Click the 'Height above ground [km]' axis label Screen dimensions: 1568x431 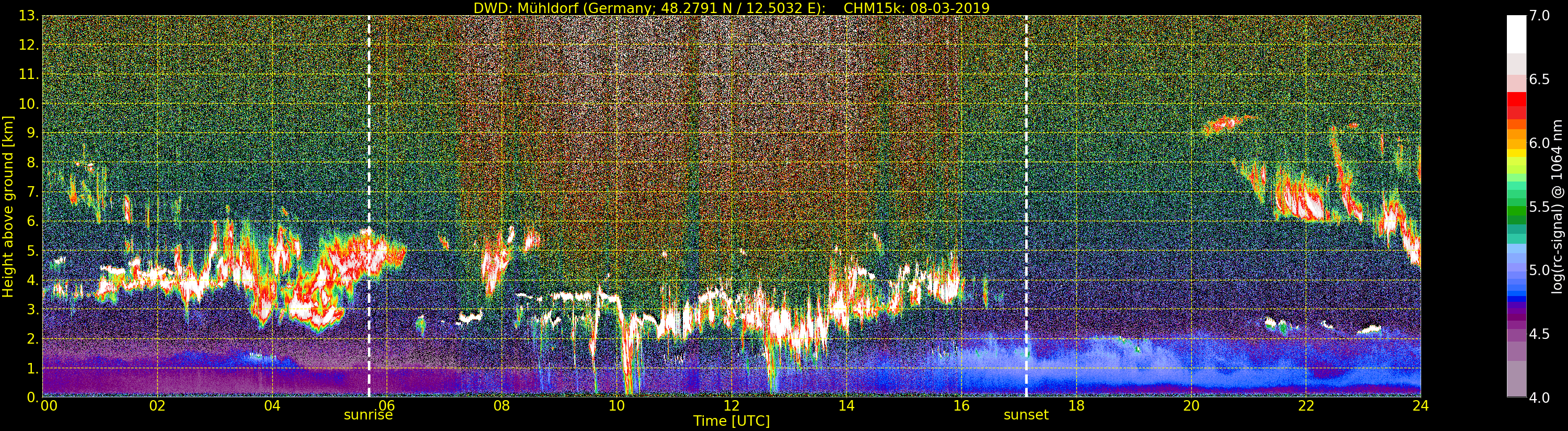8,206
